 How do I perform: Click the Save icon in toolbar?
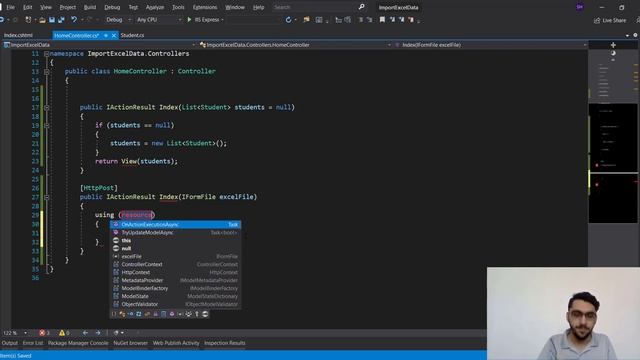click(x=52, y=20)
